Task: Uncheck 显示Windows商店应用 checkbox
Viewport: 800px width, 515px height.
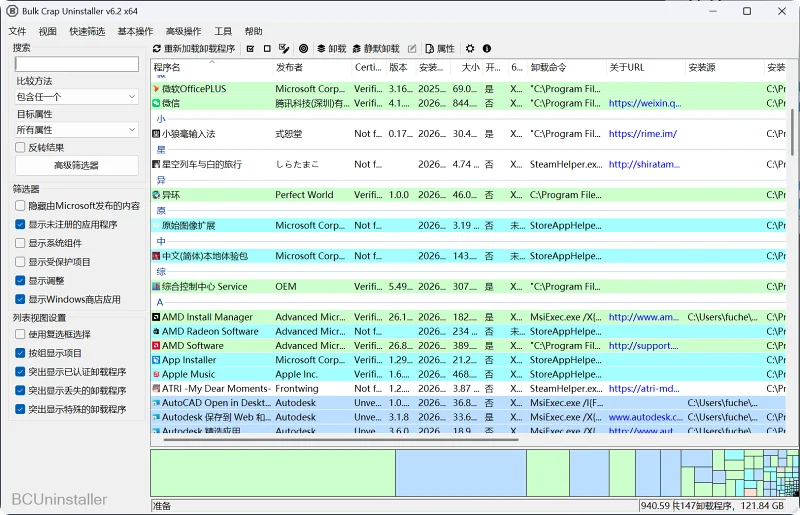Action: pyautogui.click(x=20, y=300)
